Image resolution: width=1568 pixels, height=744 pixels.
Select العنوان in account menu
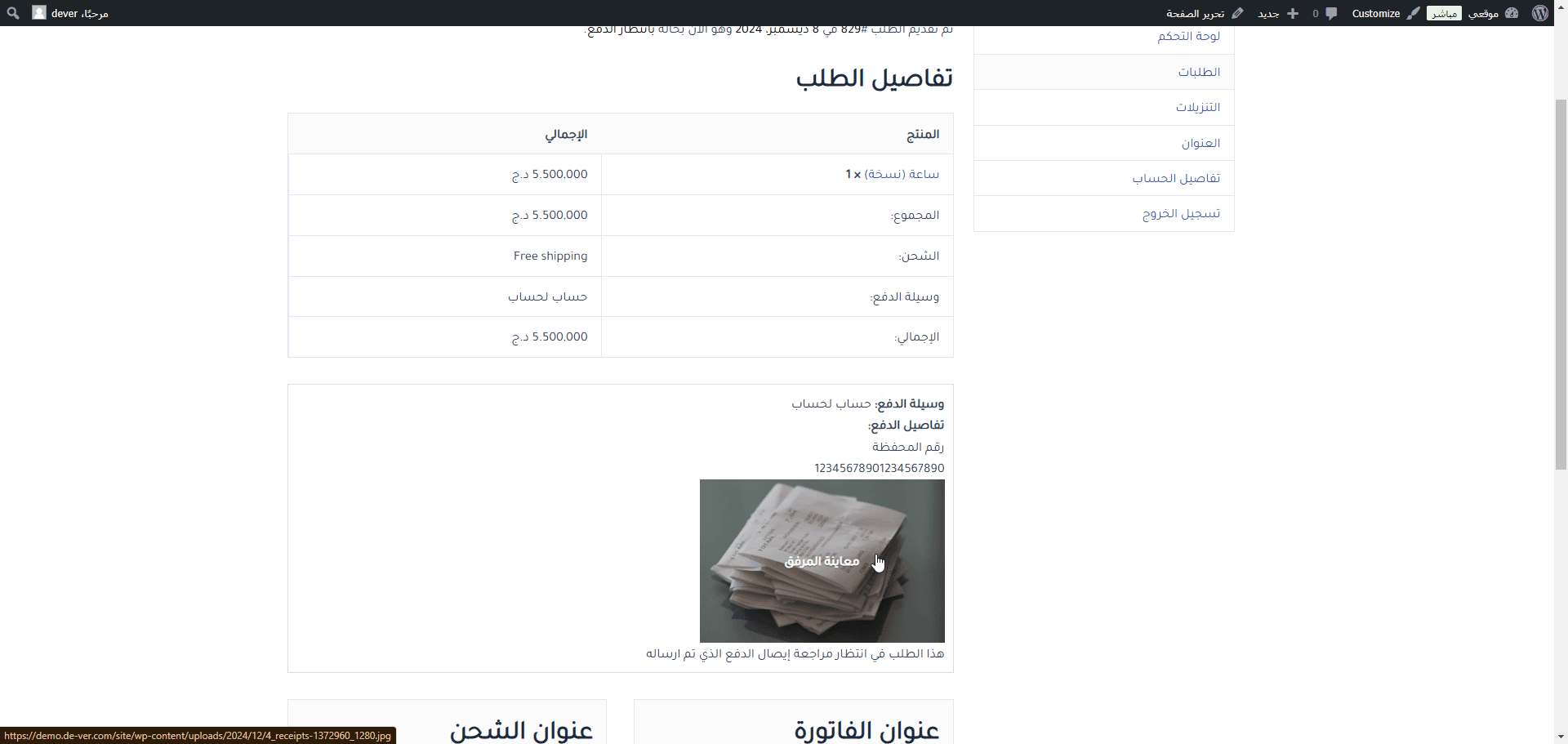[x=1200, y=143]
